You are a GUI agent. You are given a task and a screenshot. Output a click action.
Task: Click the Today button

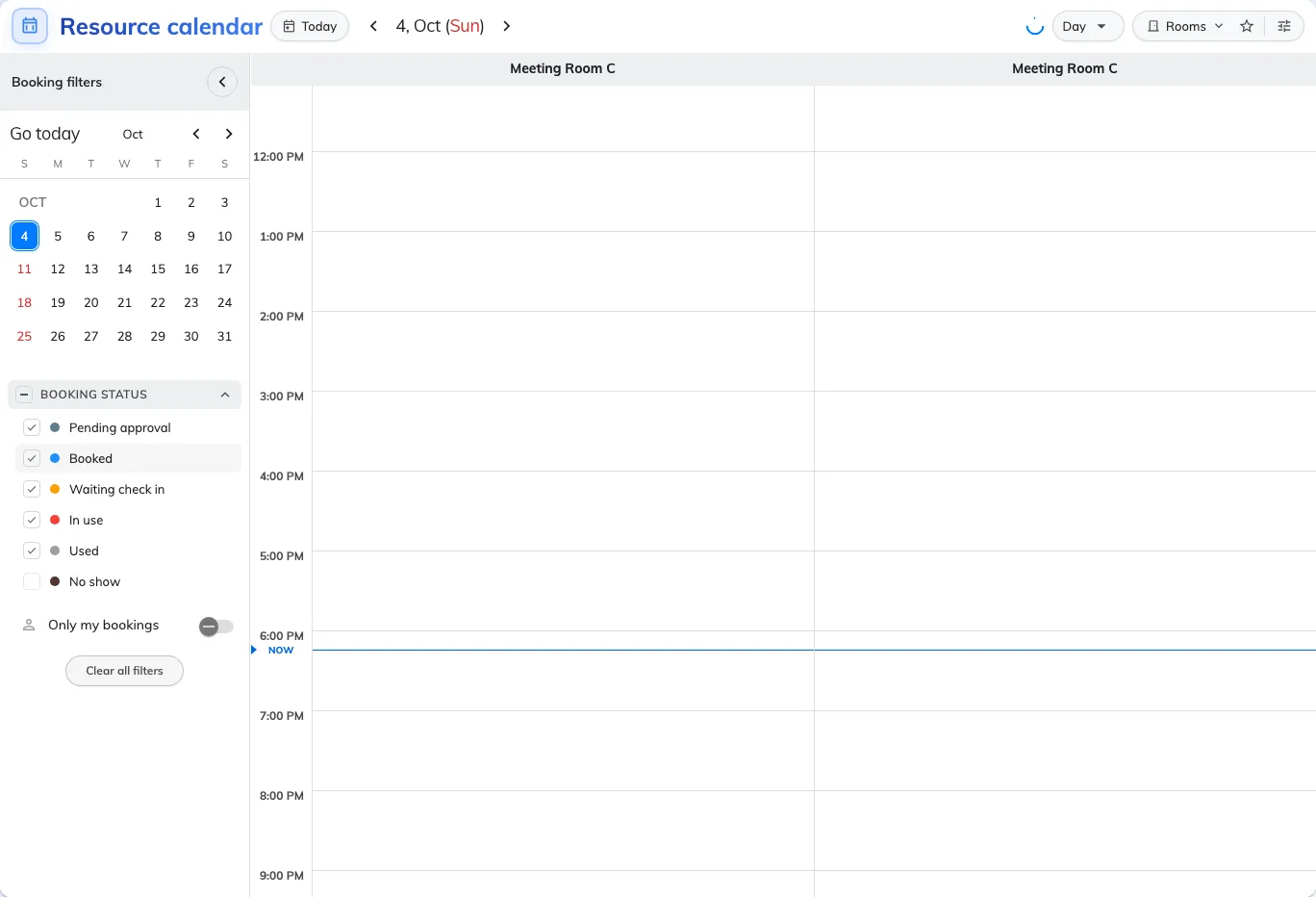pos(310,26)
